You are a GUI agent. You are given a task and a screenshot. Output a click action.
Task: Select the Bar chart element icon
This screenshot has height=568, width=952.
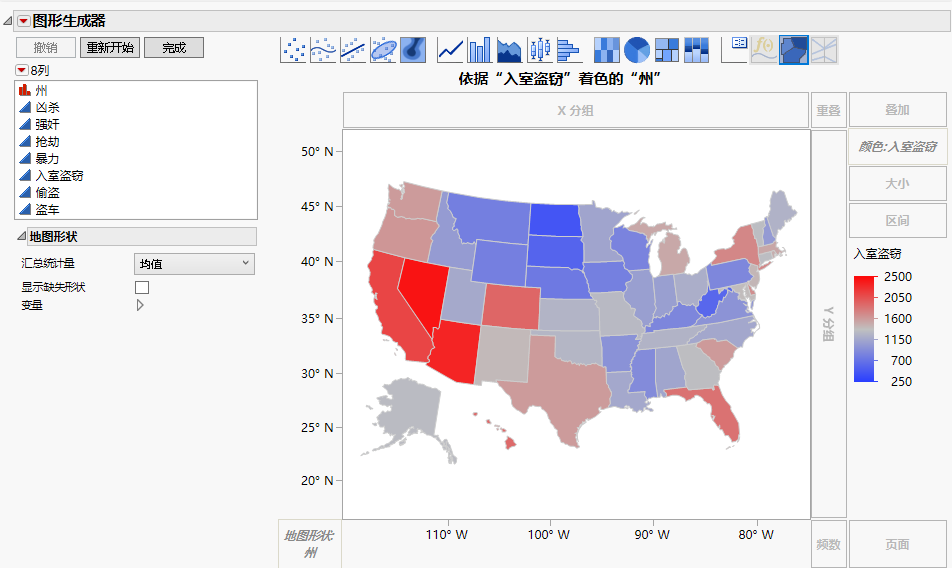click(480, 50)
